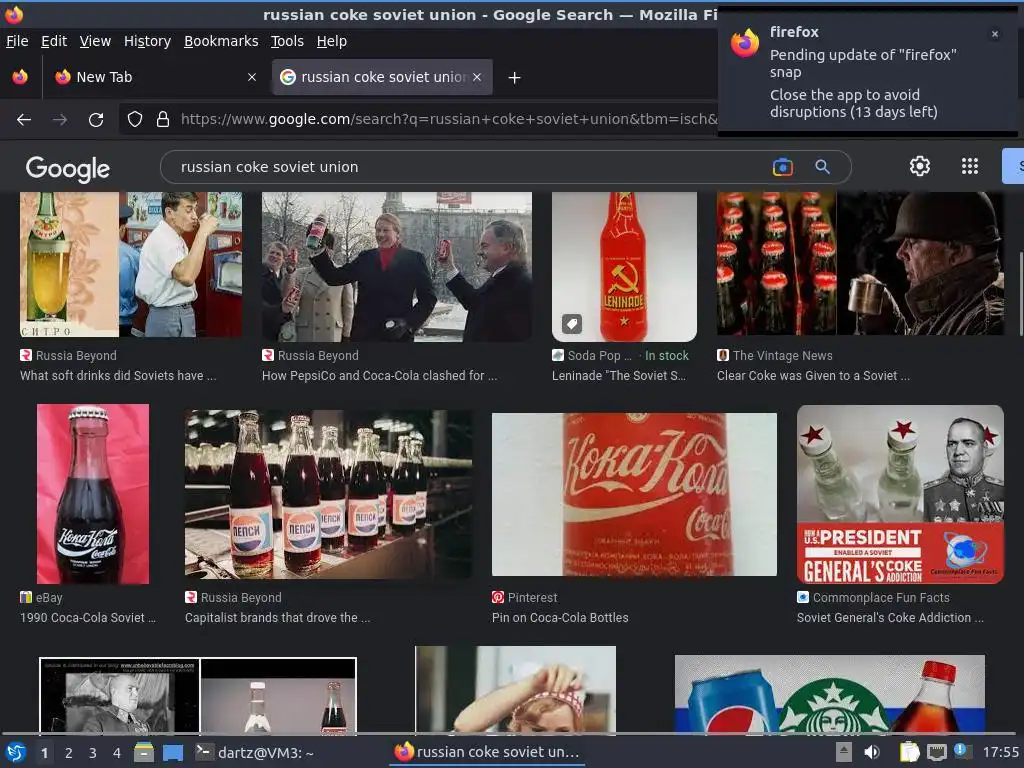Open "Capitalist brands that drove the" result
The image size is (1024, 768).
point(278,618)
